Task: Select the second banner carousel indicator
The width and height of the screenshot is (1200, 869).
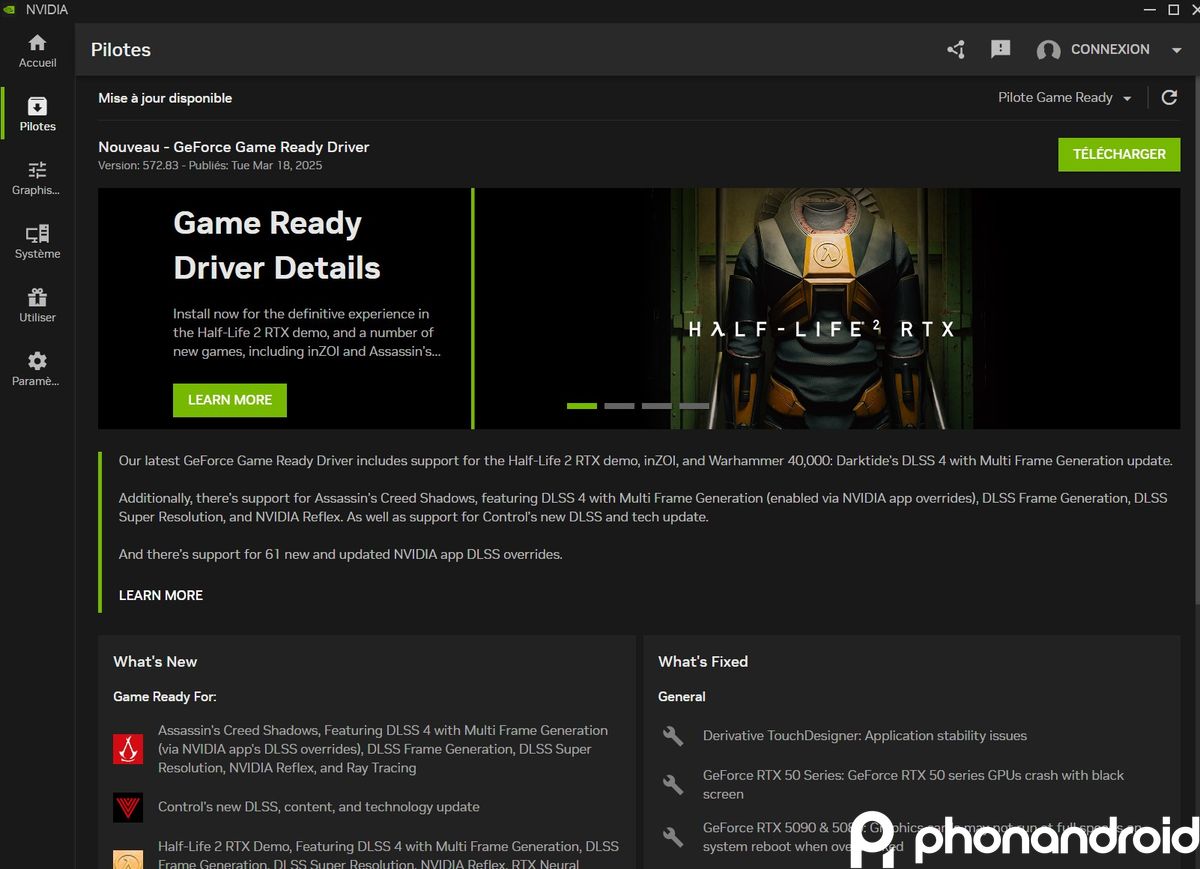Action: (619, 406)
